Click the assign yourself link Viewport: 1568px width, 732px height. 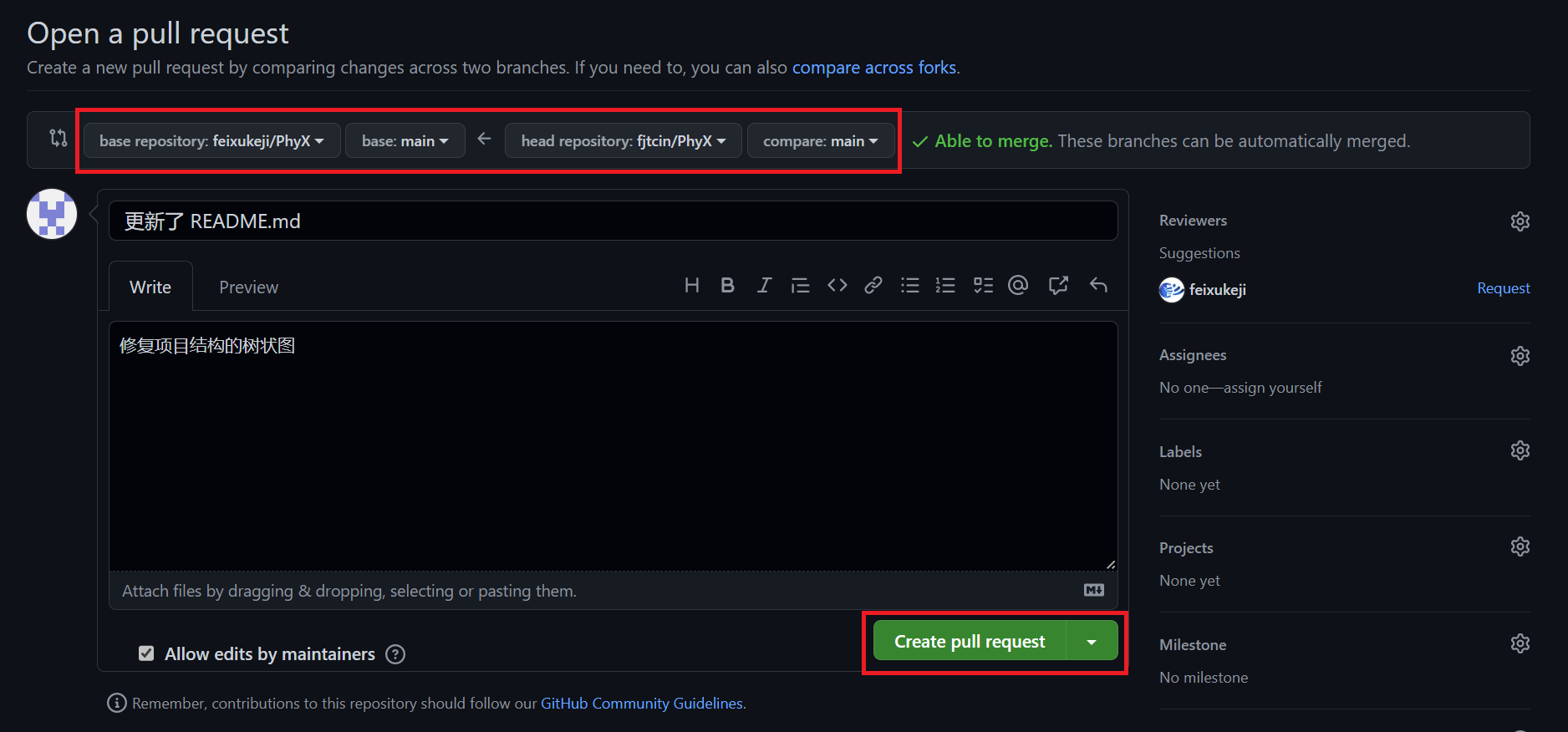pos(1272,388)
